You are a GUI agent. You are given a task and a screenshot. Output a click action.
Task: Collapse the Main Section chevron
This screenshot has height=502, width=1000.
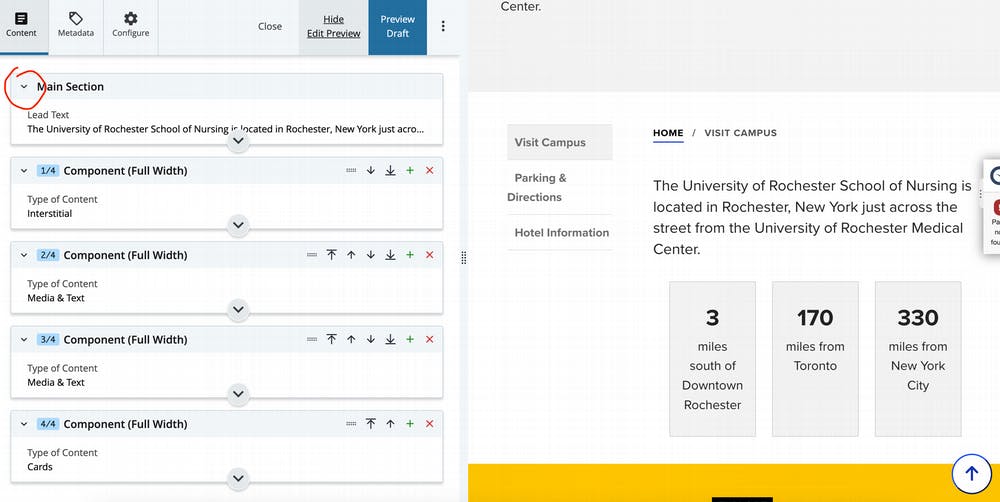pos(24,86)
